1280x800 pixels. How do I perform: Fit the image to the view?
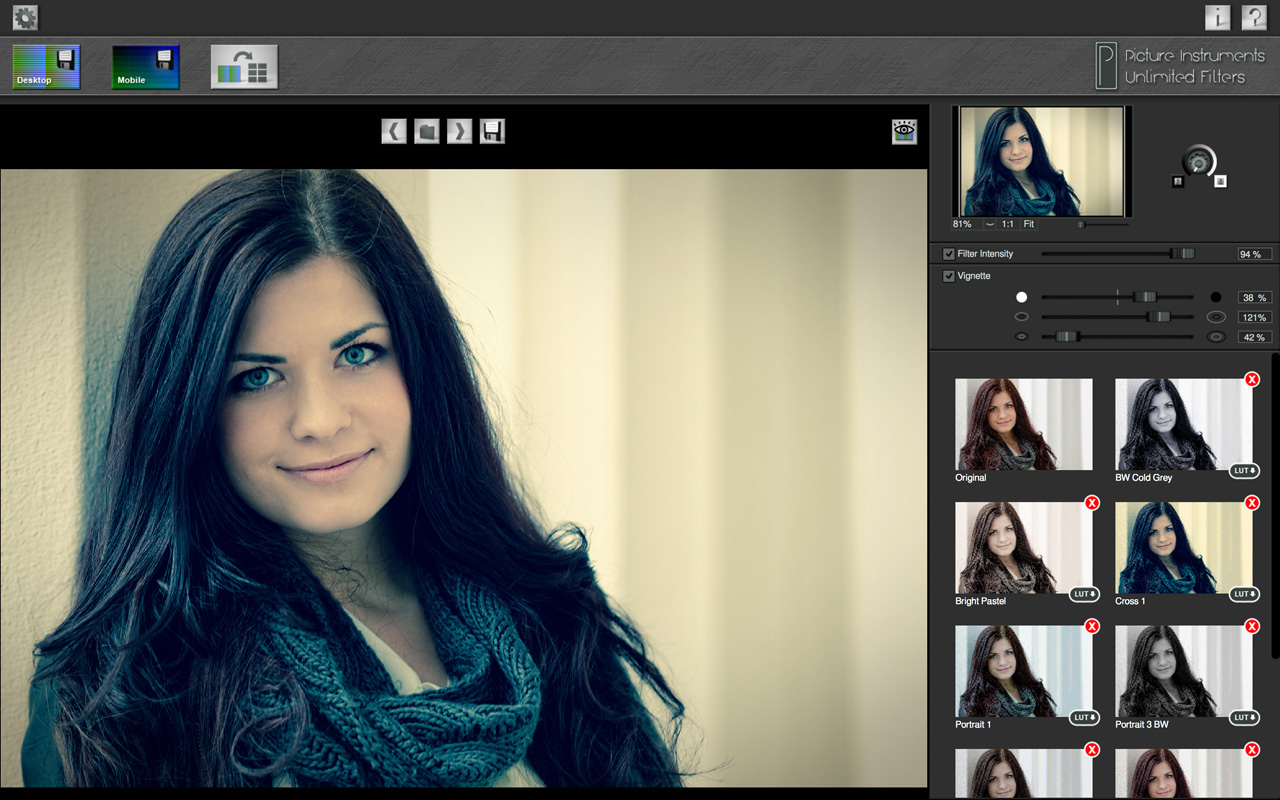pyautogui.click(x=1029, y=225)
